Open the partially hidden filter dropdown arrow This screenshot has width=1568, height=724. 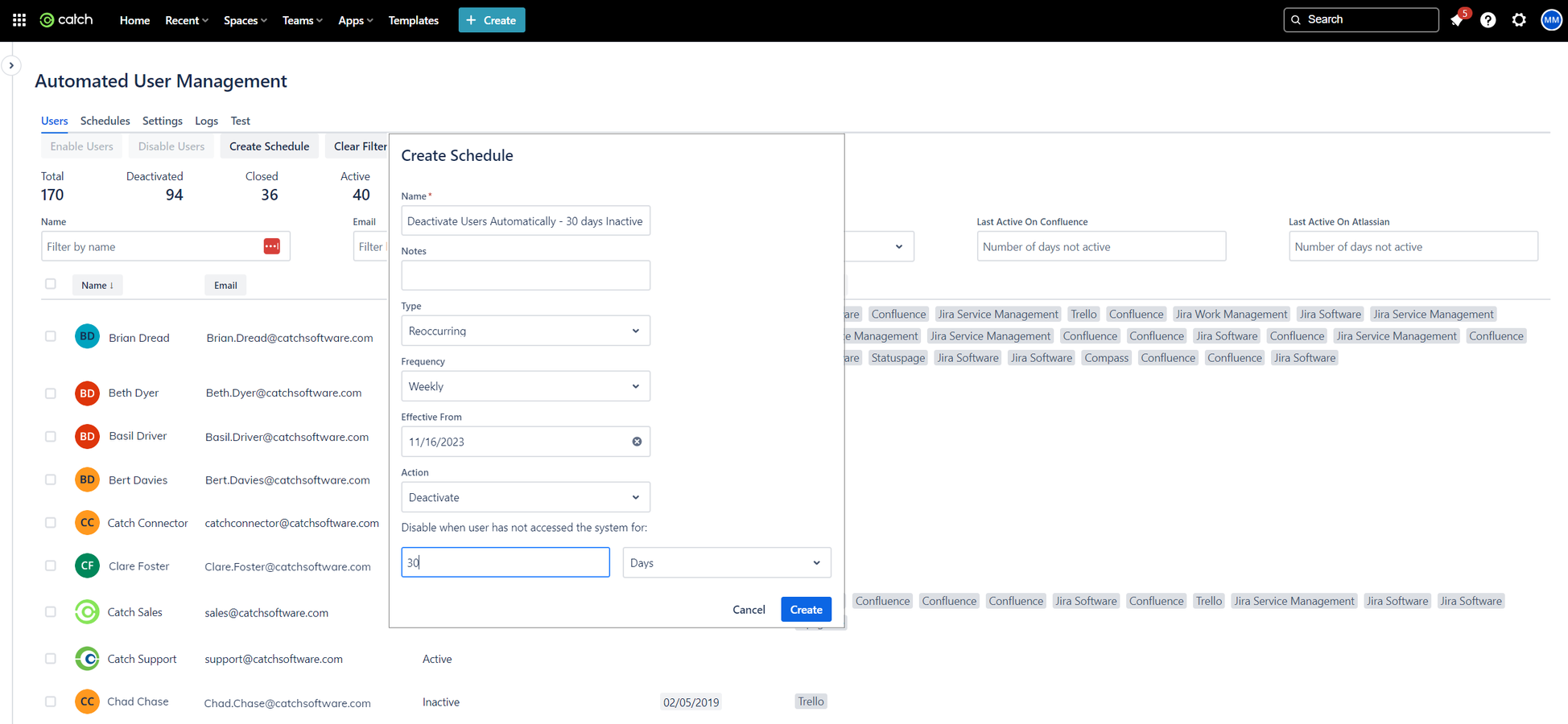click(899, 247)
